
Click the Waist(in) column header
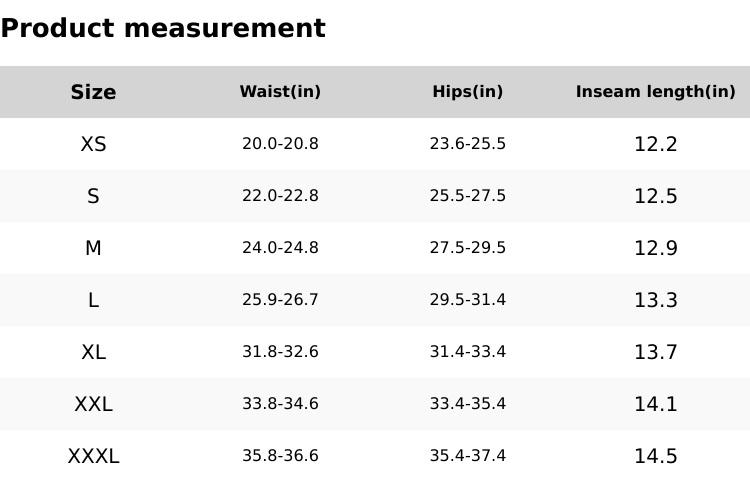pos(280,92)
